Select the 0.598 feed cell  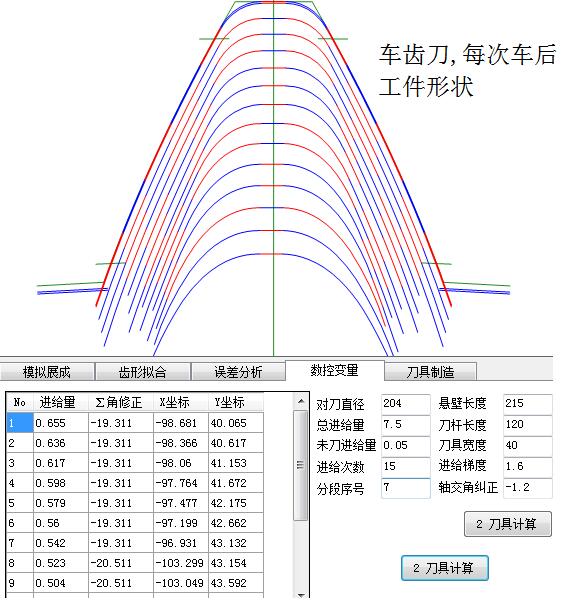[61, 483]
